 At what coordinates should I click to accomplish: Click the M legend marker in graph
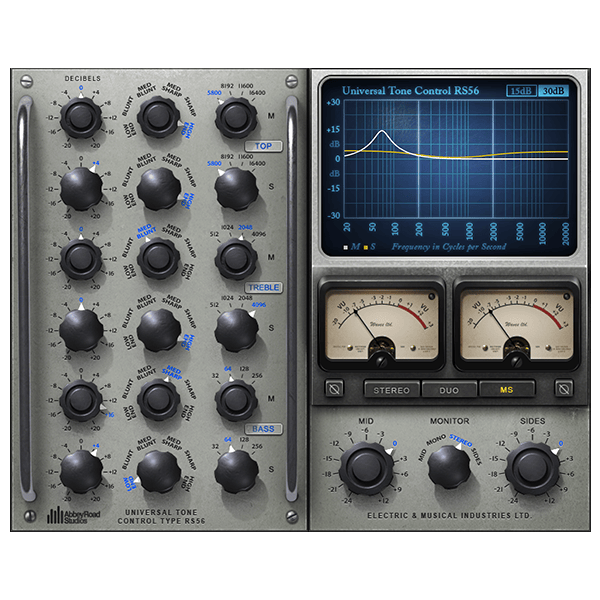346,248
